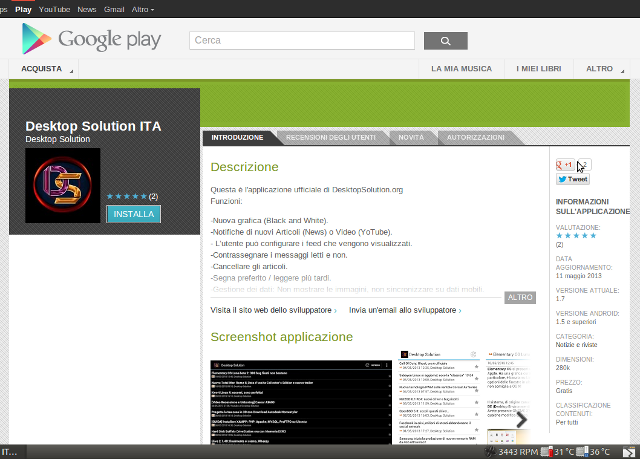The image size is (640, 459).
Task: Click the Google +1 button
Action: point(565,165)
